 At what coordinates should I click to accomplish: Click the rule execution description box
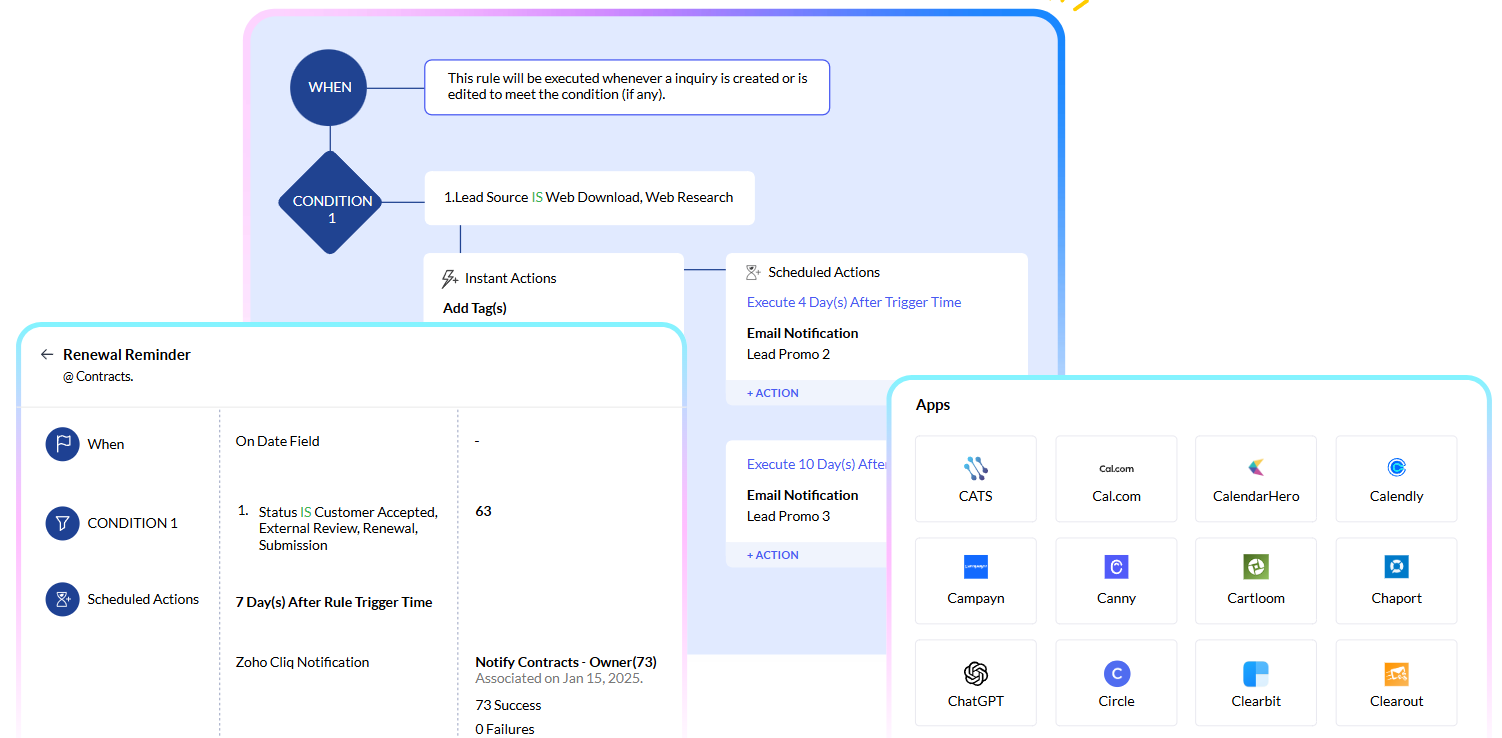627,87
